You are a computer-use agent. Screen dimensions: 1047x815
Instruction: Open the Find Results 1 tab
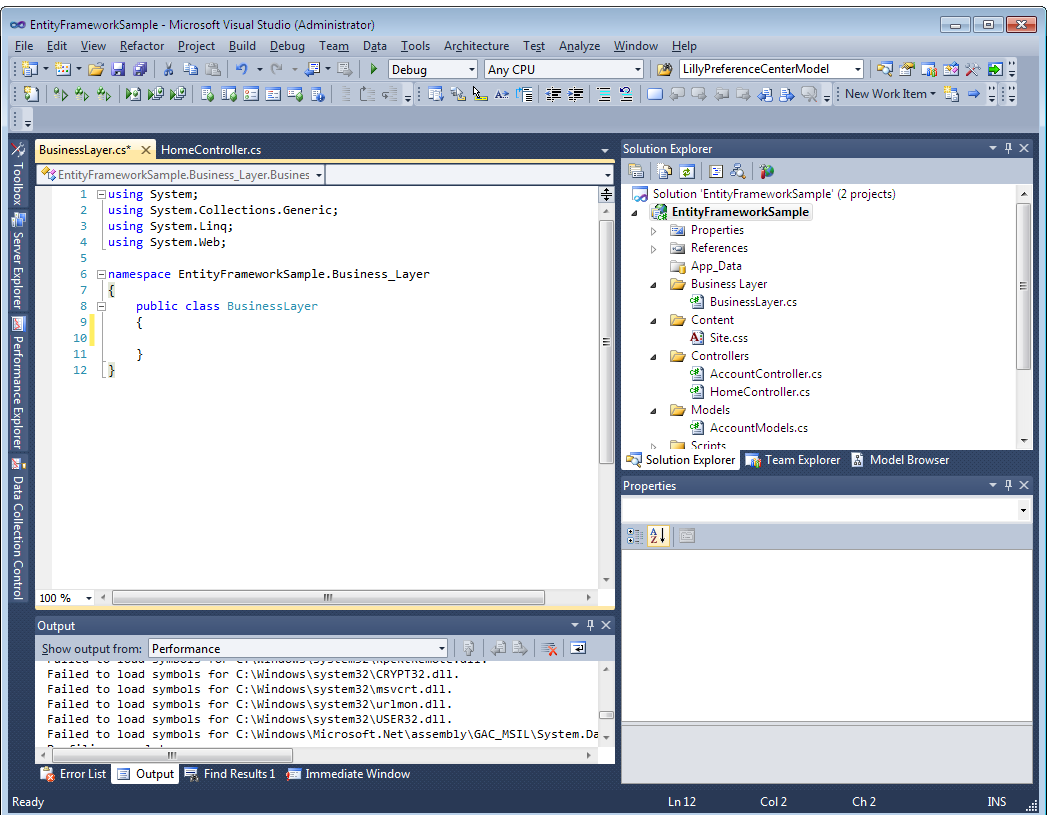[230, 774]
